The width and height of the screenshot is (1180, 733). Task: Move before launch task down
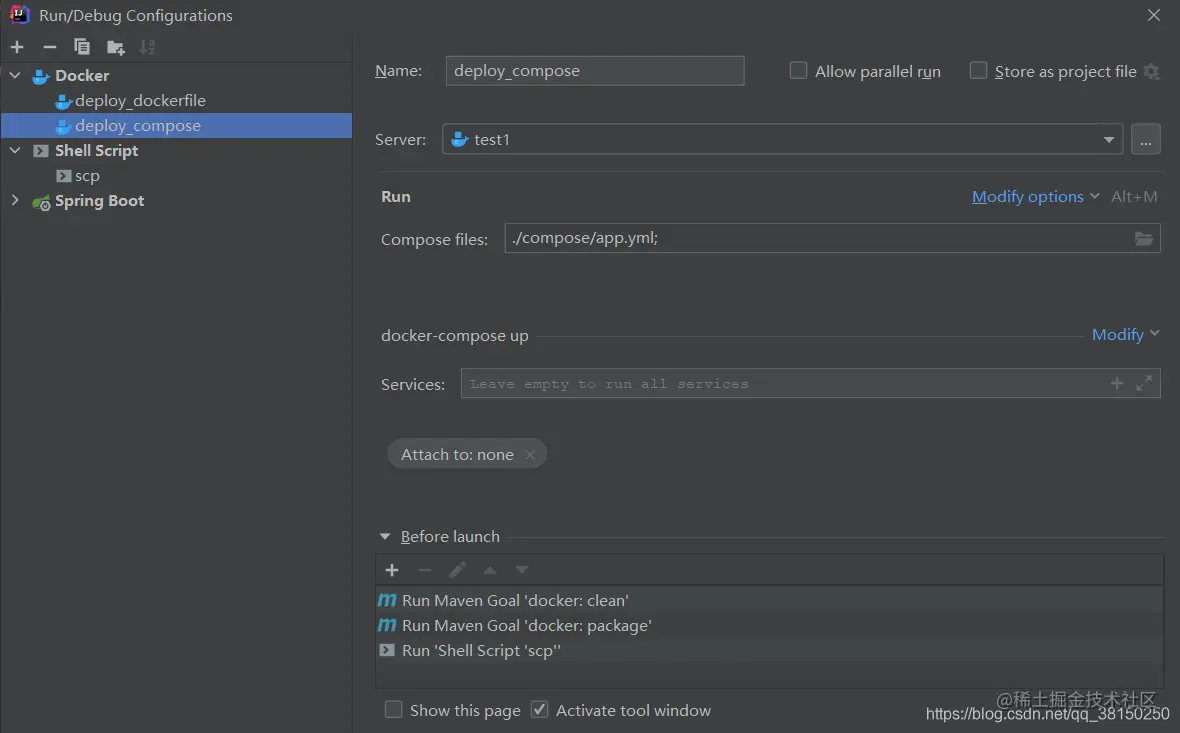[522, 570]
